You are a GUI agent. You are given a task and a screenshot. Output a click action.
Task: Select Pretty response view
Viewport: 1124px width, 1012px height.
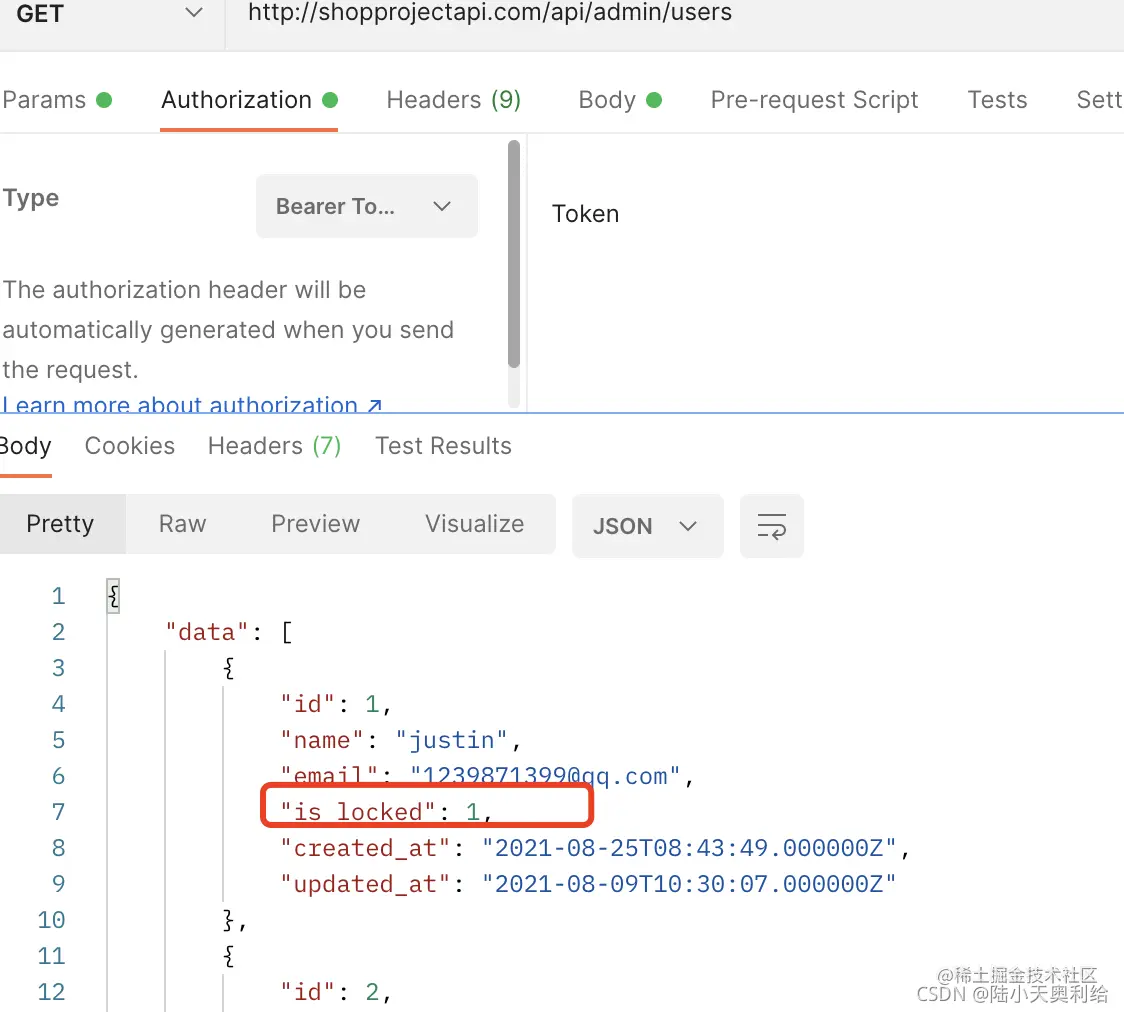(x=61, y=524)
